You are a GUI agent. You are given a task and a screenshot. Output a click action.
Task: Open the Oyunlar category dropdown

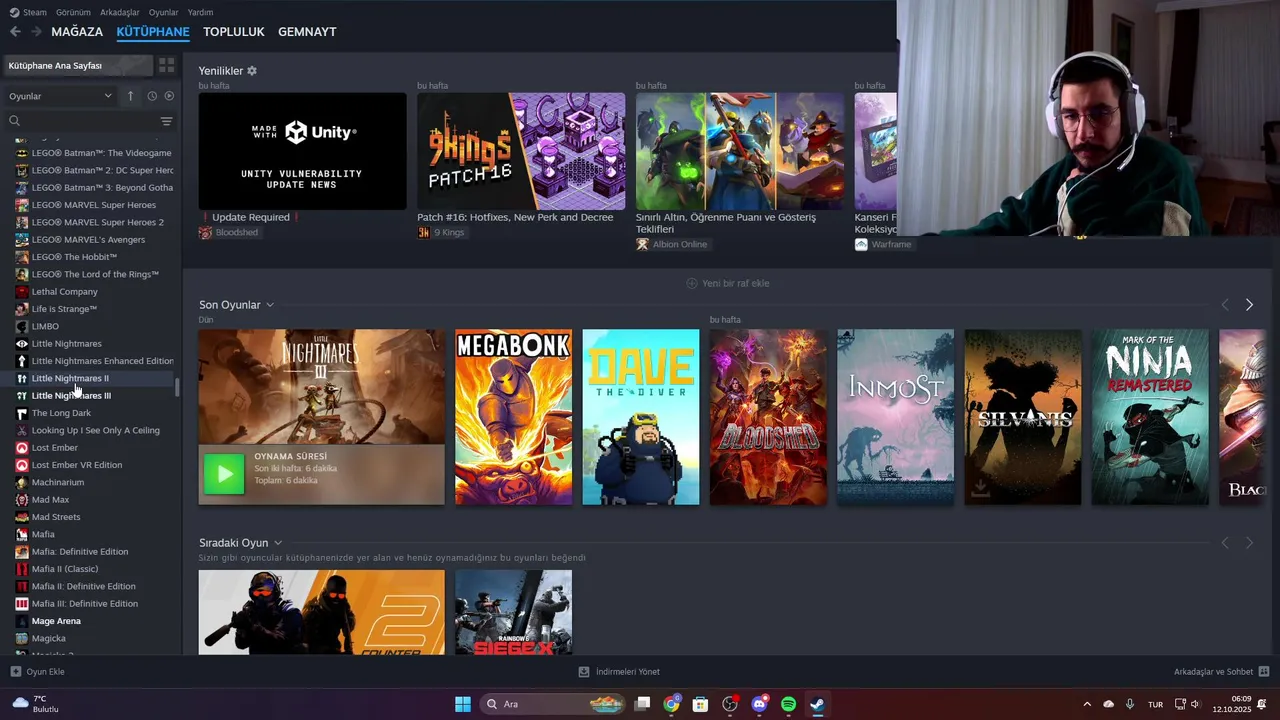pyautogui.click(x=60, y=96)
